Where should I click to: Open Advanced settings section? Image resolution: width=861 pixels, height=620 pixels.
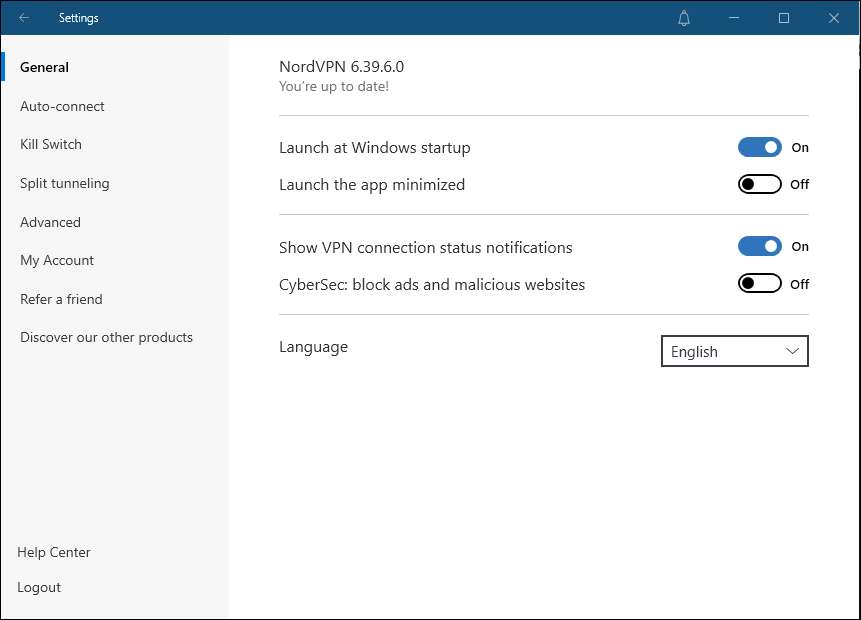(50, 222)
